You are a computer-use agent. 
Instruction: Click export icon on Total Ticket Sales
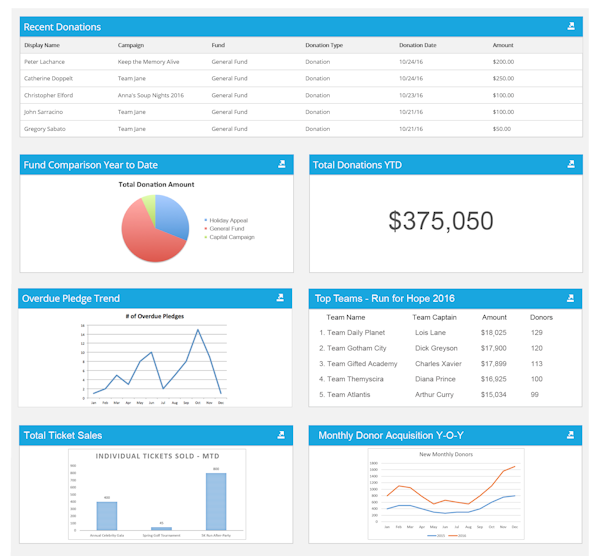coord(281,435)
